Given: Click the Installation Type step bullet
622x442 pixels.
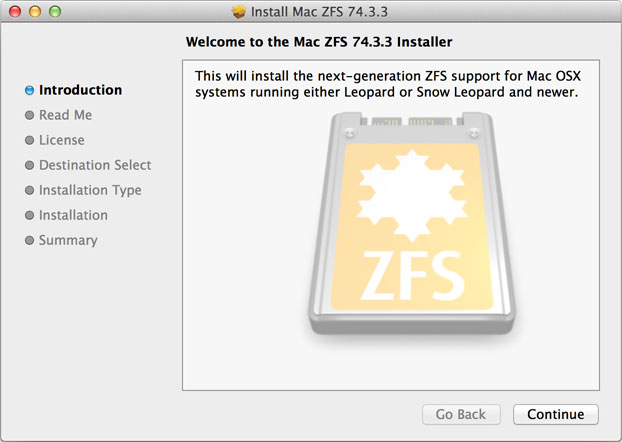Looking at the screenshot, I should (30, 190).
